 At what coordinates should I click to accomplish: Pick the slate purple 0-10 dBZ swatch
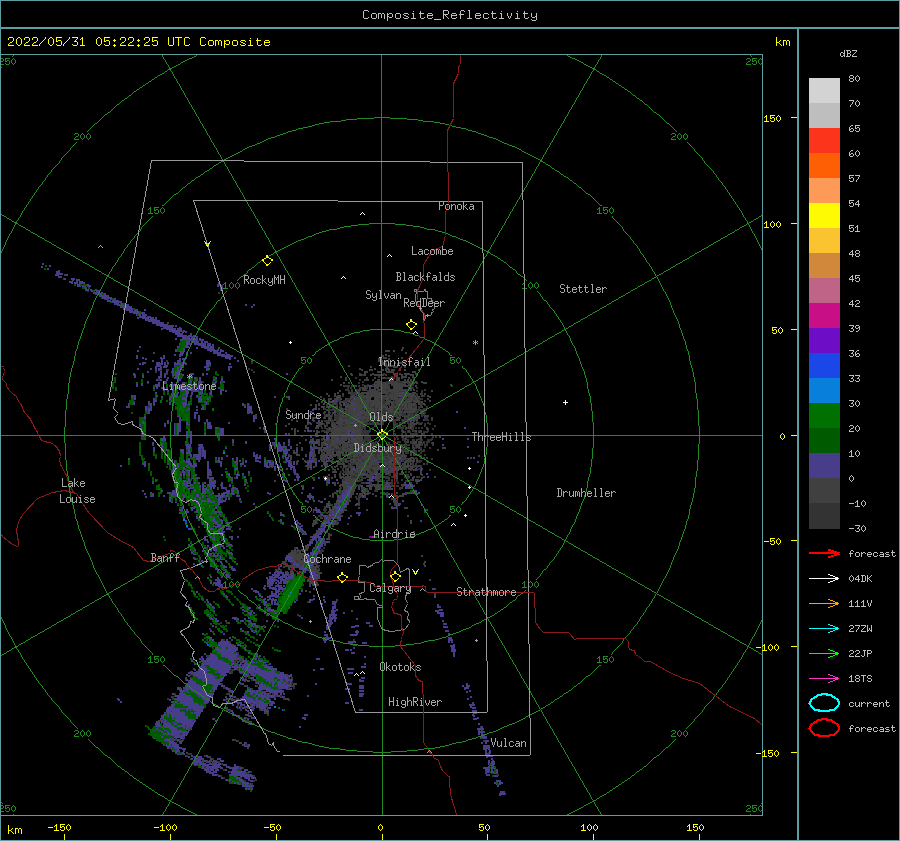(824, 466)
